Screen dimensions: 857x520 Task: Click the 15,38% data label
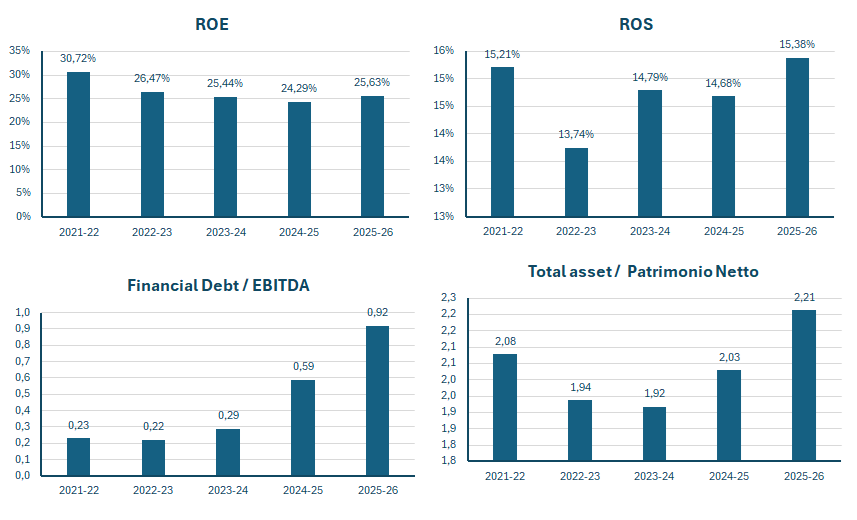click(797, 44)
